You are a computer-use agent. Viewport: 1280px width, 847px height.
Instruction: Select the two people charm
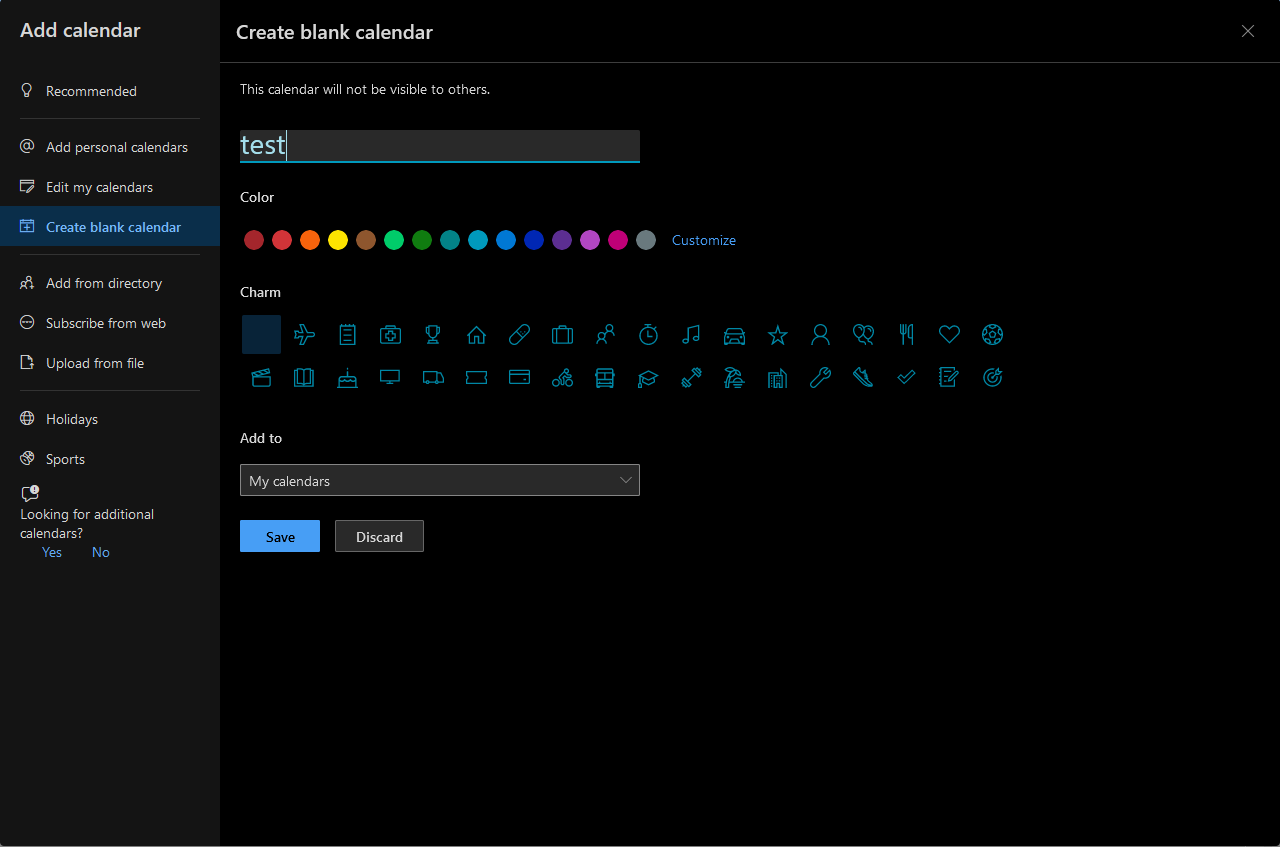pos(605,335)
